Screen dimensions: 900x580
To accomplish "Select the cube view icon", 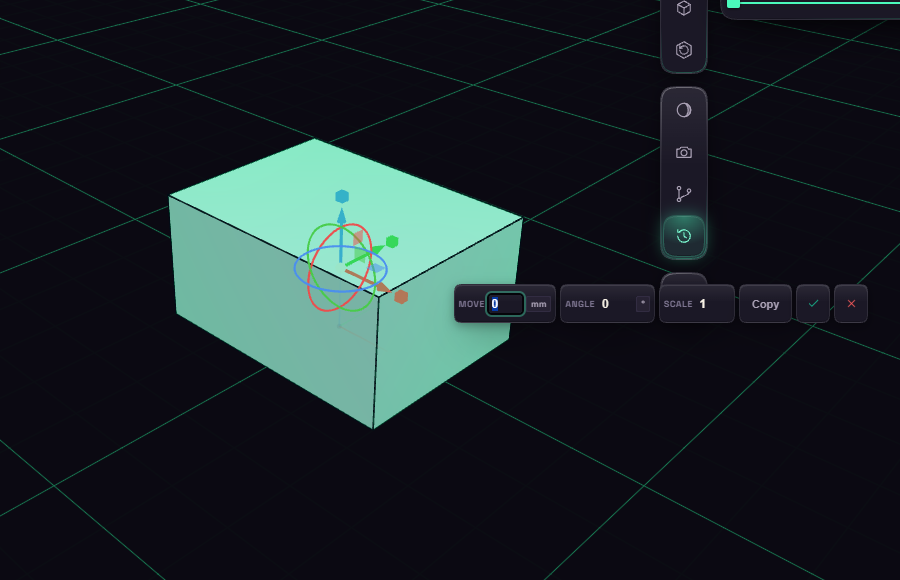I will (x=684, y=8).
